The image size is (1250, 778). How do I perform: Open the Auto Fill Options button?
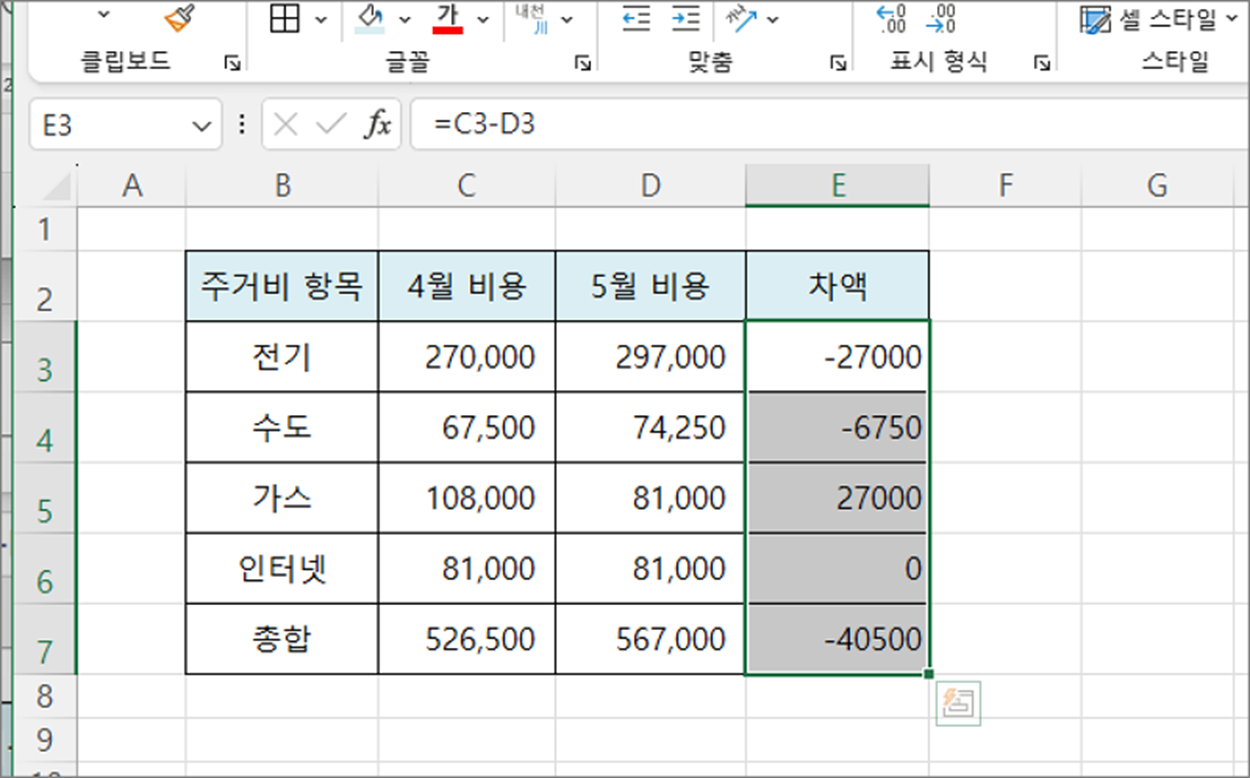pyautogui.click(x=958, y=703)
